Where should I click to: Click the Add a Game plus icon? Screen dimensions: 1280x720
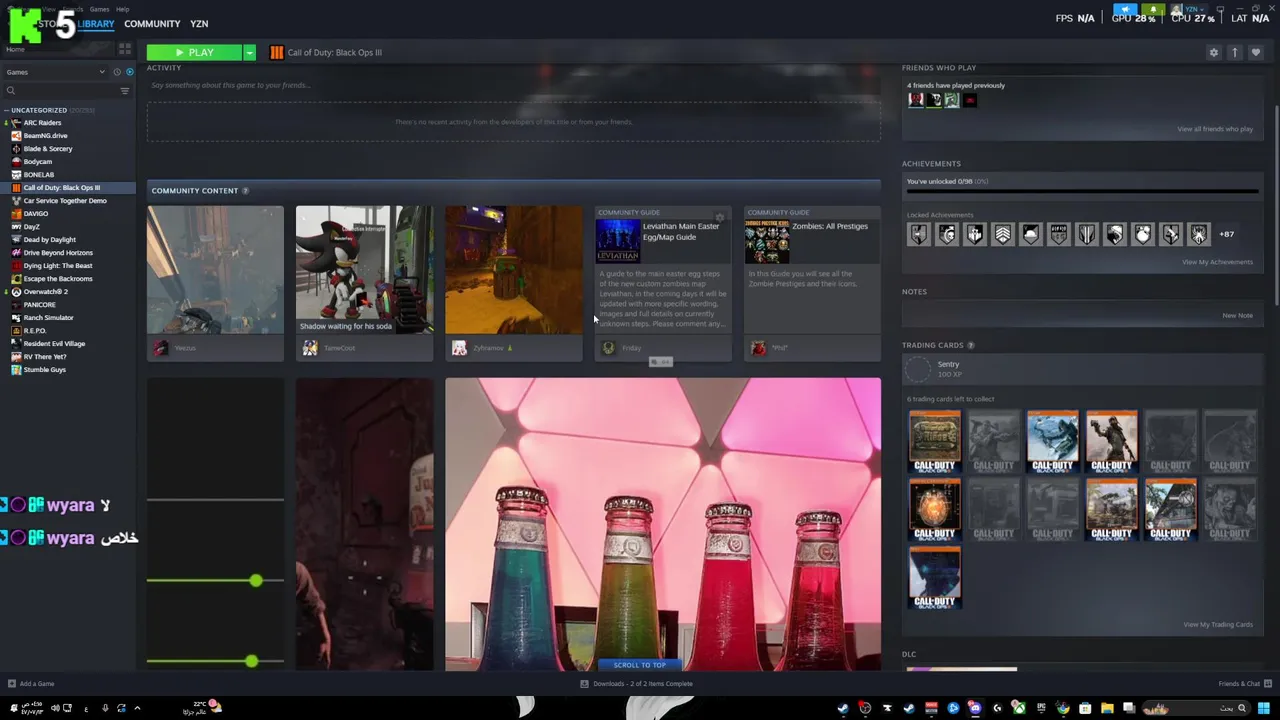(12, 684)
